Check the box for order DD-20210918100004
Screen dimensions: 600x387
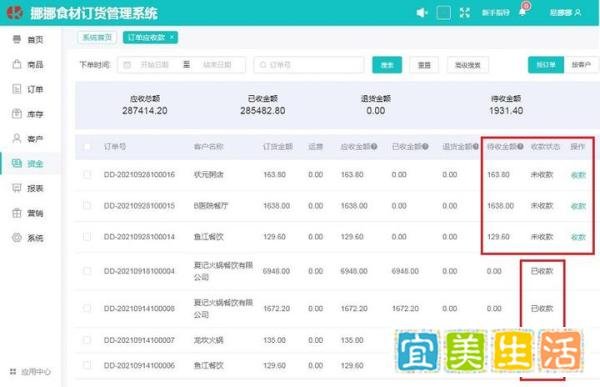pyautogui.click(x=87, y=271)
